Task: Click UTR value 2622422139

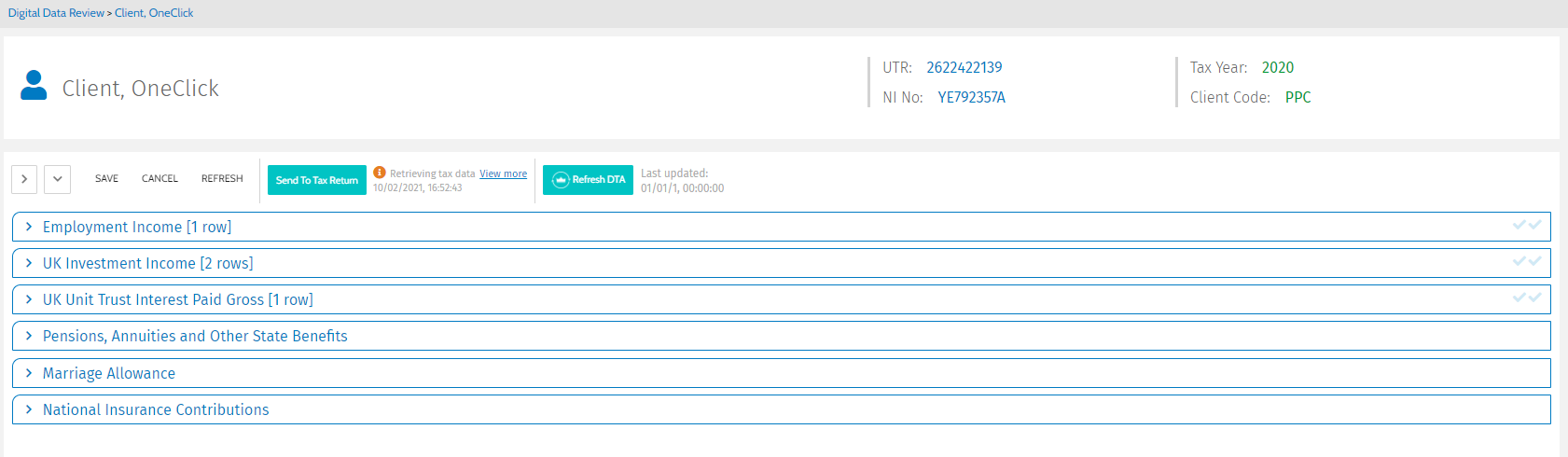Action: 964,67
